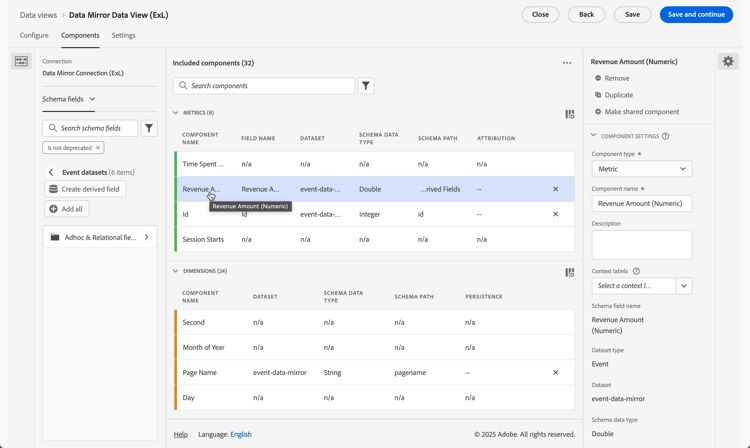750x448 pixels.
Task: Clear the 'Is not deprecated' filter tag
Action: [98, 148]
